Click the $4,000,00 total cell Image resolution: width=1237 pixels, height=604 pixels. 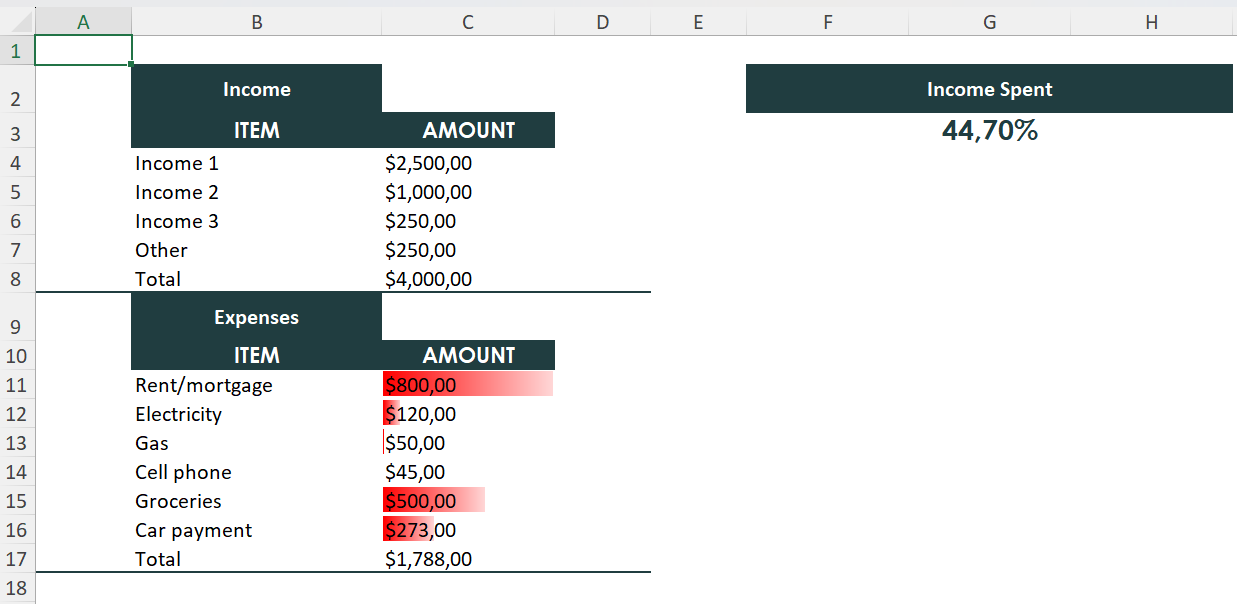pyautogui.click(x=468, y=279)
